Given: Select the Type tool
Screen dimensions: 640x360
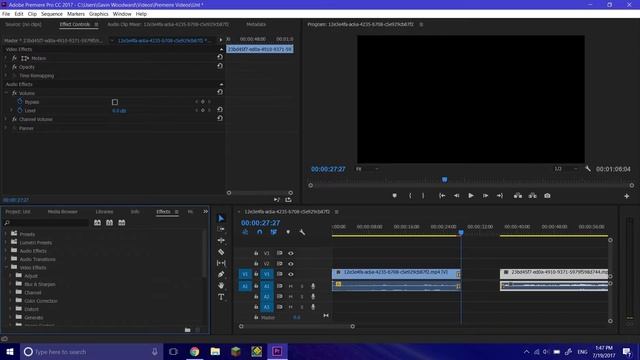Looking at the screenshot, I should [x=221, y=297].
